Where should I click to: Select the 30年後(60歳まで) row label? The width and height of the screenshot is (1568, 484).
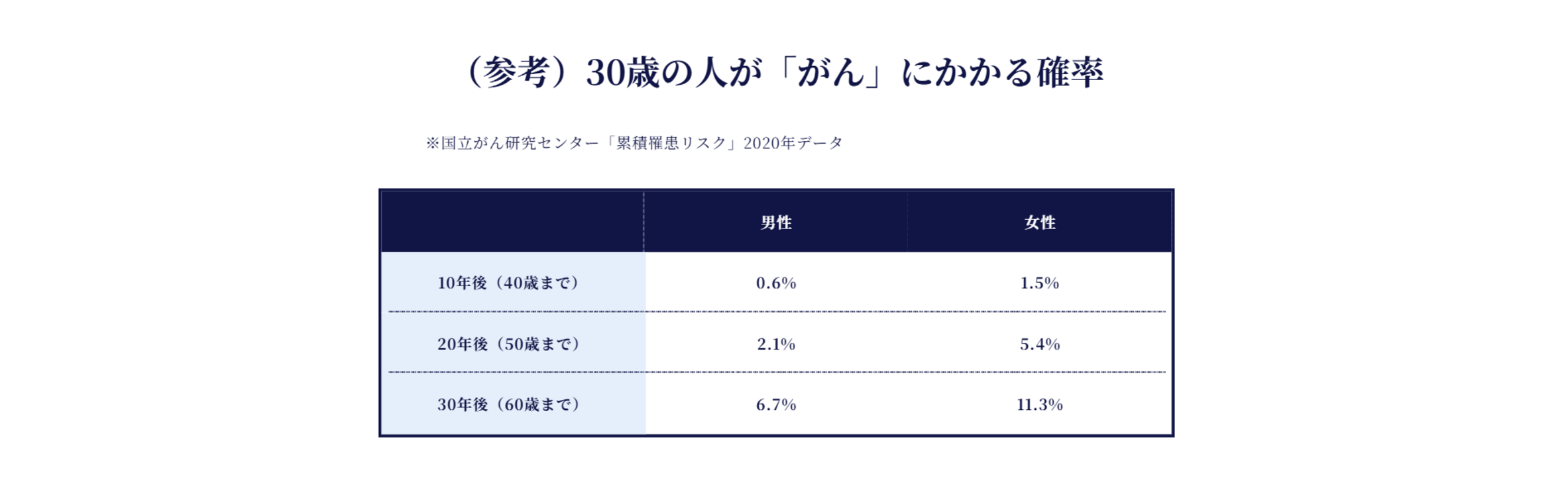509,405
